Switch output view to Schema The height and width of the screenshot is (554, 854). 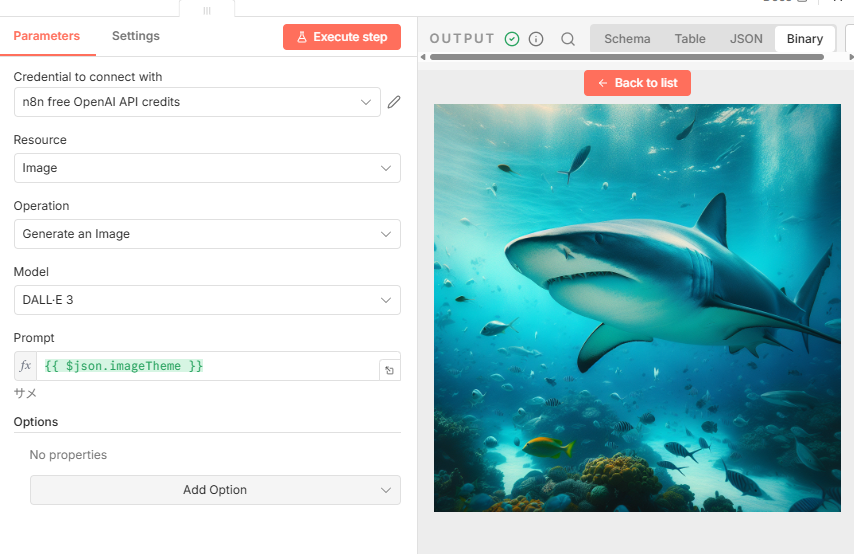click(x=627, y=39)
